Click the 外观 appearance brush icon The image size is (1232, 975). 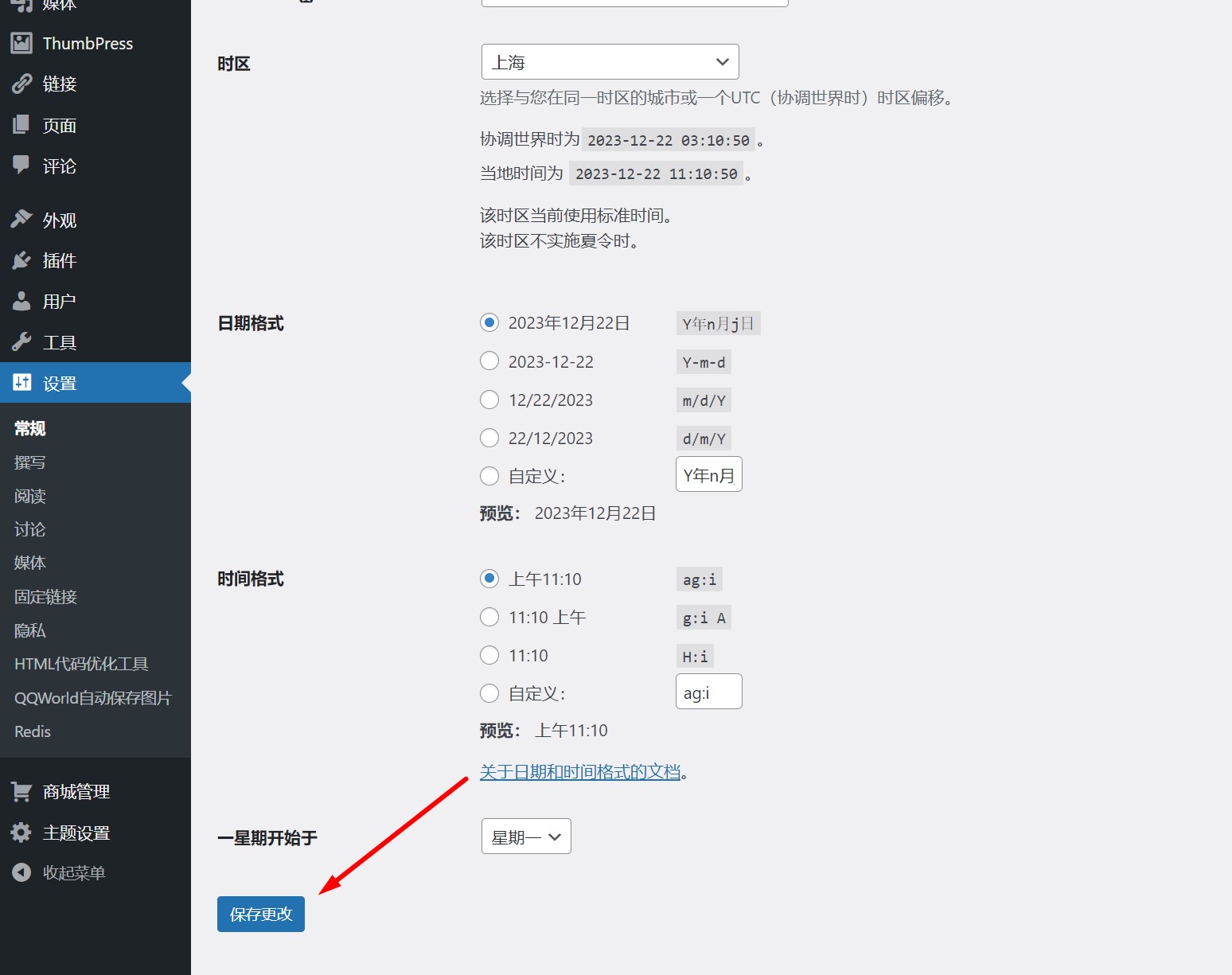point(21,220)
